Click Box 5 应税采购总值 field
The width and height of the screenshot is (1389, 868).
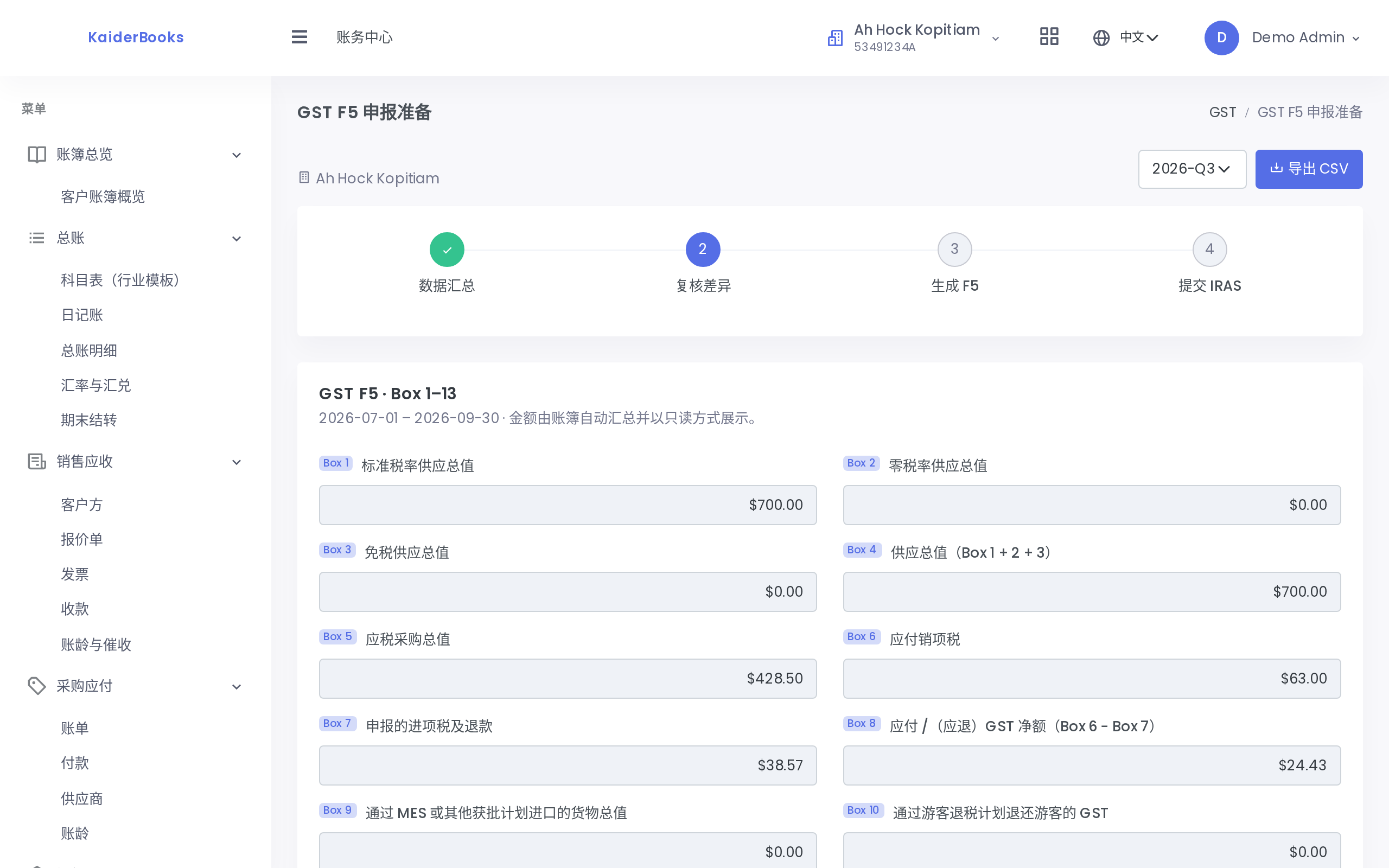point(568,678)
